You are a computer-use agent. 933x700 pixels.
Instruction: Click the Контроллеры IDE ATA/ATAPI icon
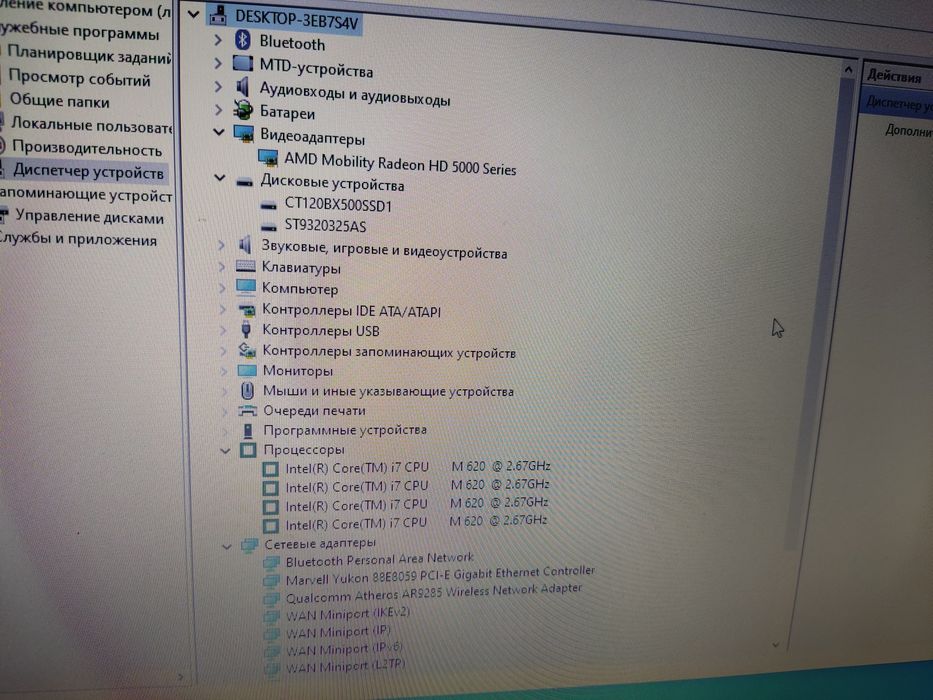[246, 310]
